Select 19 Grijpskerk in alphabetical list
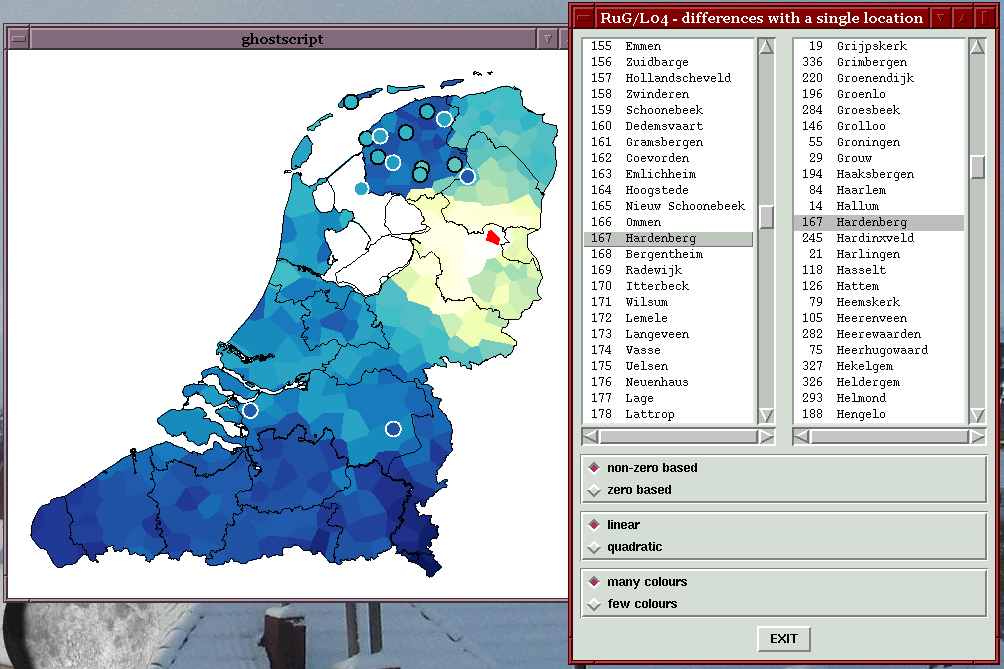The image size is (1004, 669). tap(879, 46)
